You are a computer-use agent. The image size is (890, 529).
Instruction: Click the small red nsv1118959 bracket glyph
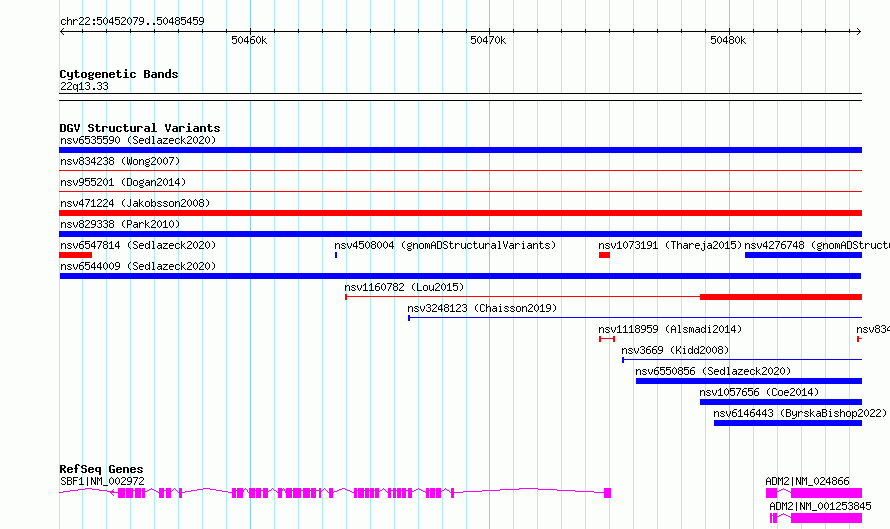[x=607, y=339]
